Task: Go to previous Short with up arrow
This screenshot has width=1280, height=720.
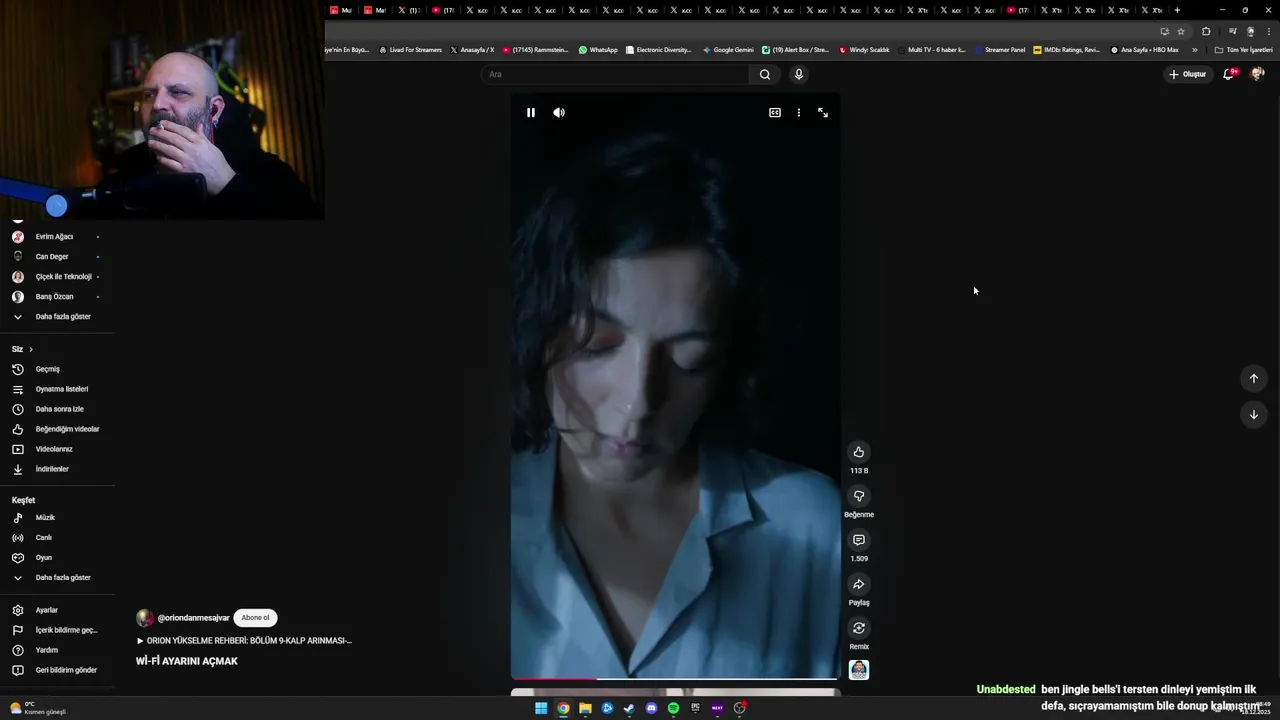Action: (x=1253, y=378)
